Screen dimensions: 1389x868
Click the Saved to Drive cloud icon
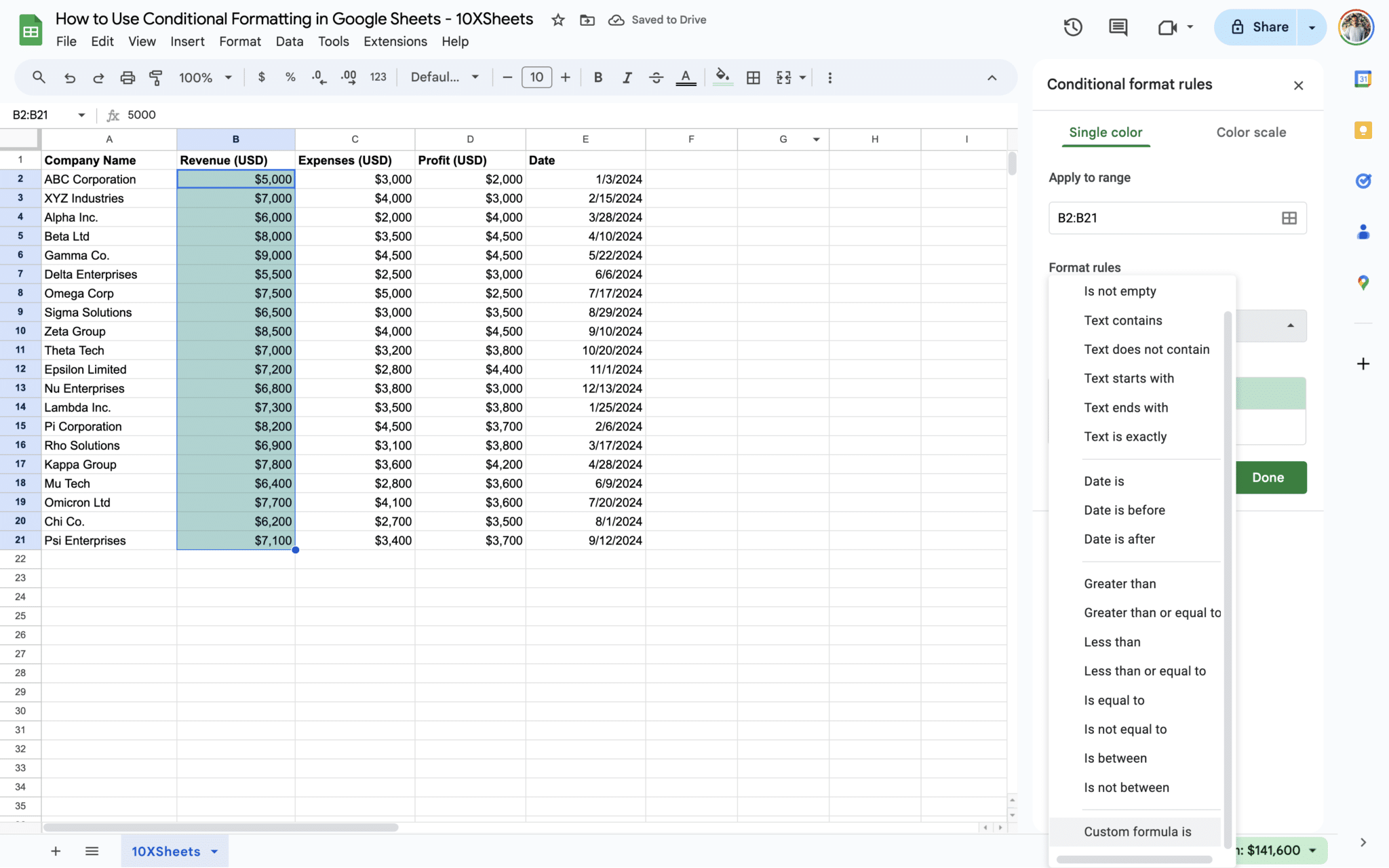click(x=616, y=20)
